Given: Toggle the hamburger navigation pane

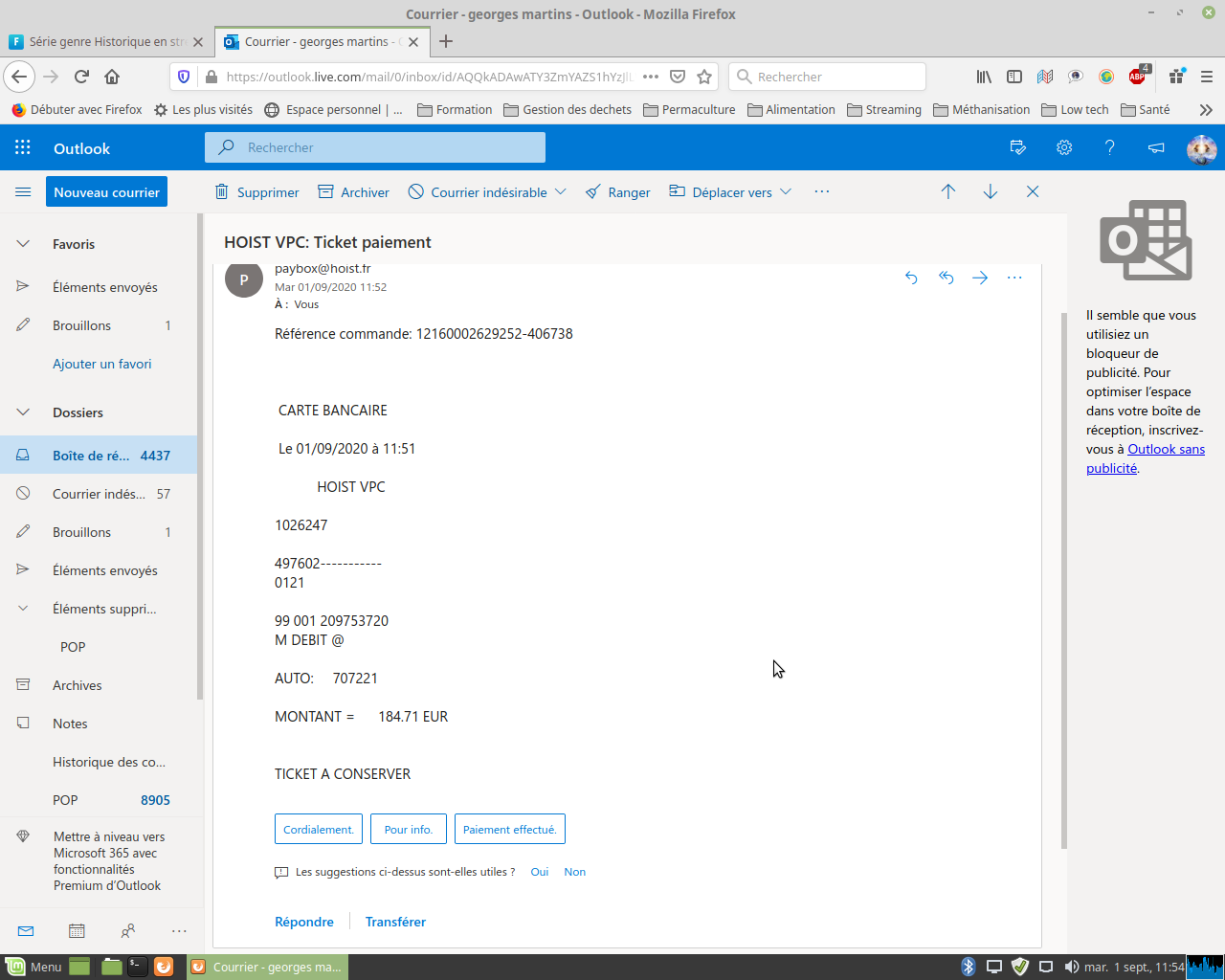Looking at the screenshot, I should click(23, 191).
